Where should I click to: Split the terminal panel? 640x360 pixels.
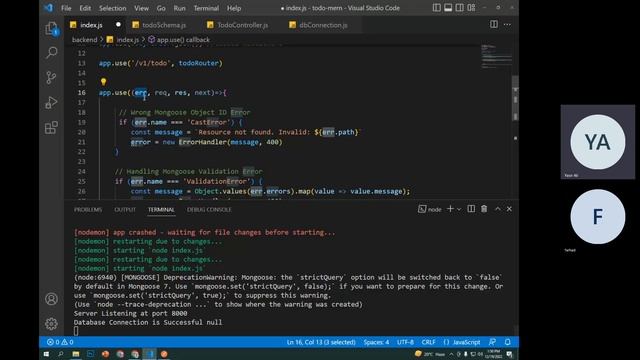tap(471, 209)
